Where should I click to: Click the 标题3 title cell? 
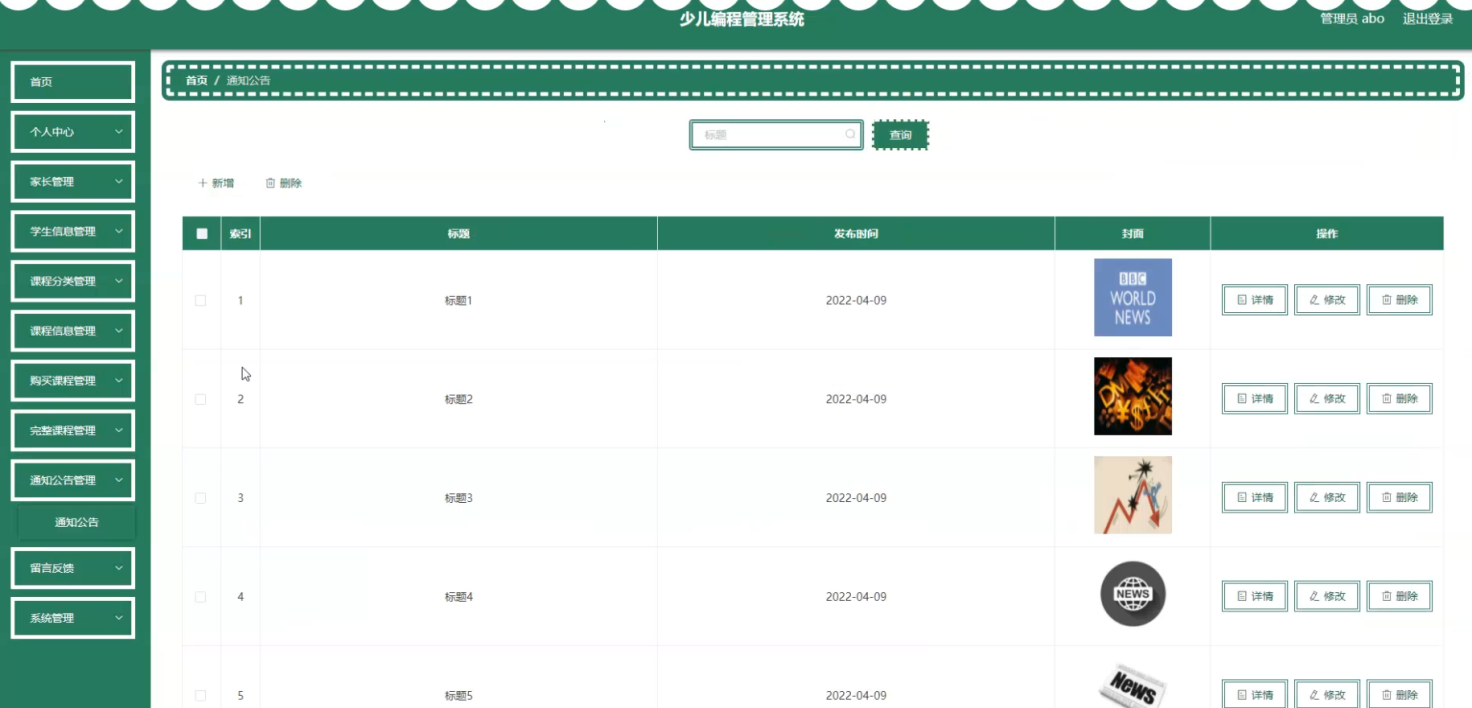[459, 498]
